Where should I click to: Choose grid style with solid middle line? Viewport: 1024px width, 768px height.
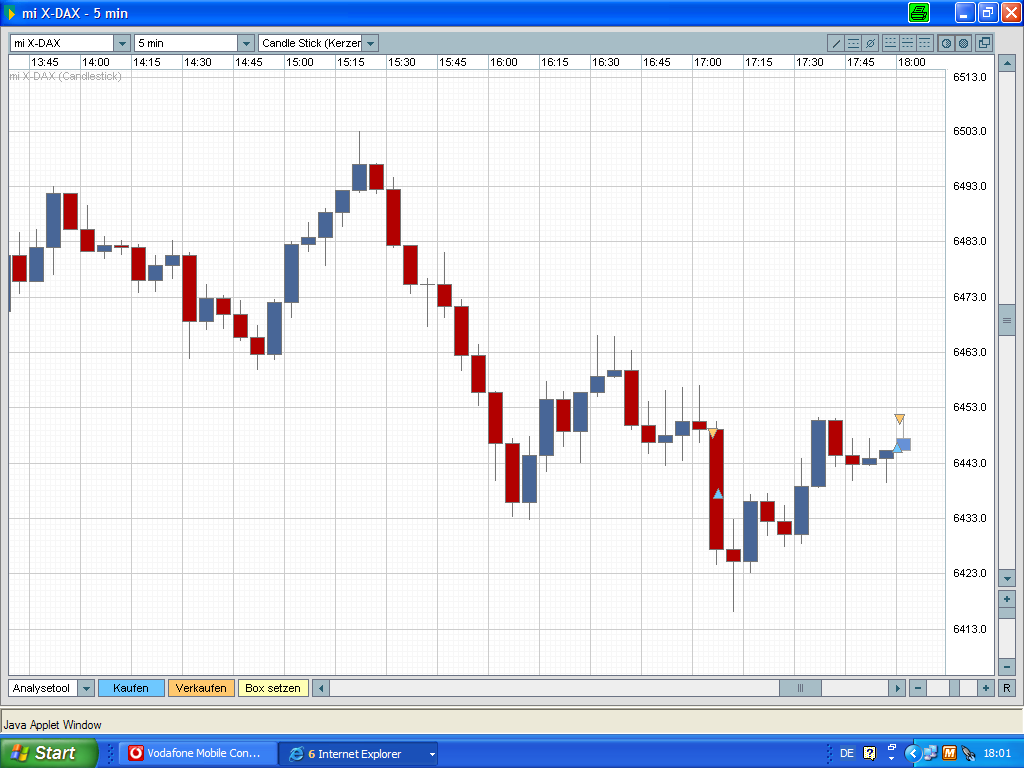click(x=907, y=44)
